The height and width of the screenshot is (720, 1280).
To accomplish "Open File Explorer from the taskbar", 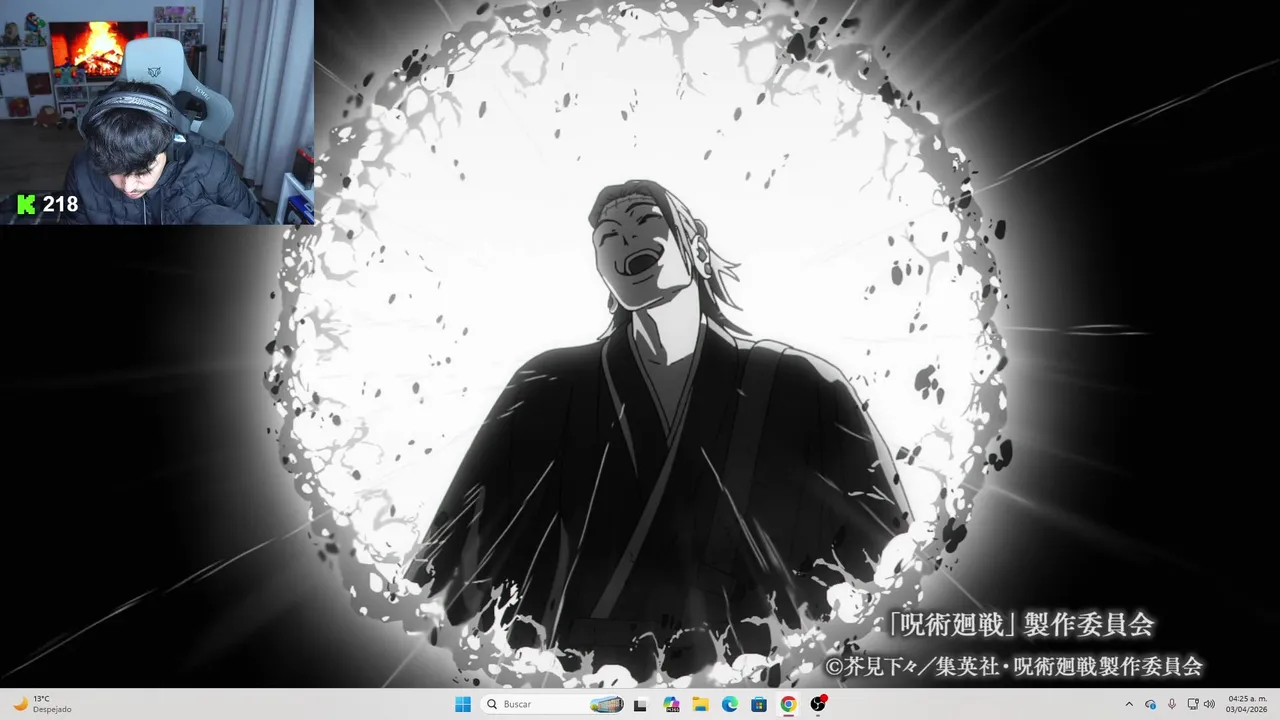I will pos(700,704).
